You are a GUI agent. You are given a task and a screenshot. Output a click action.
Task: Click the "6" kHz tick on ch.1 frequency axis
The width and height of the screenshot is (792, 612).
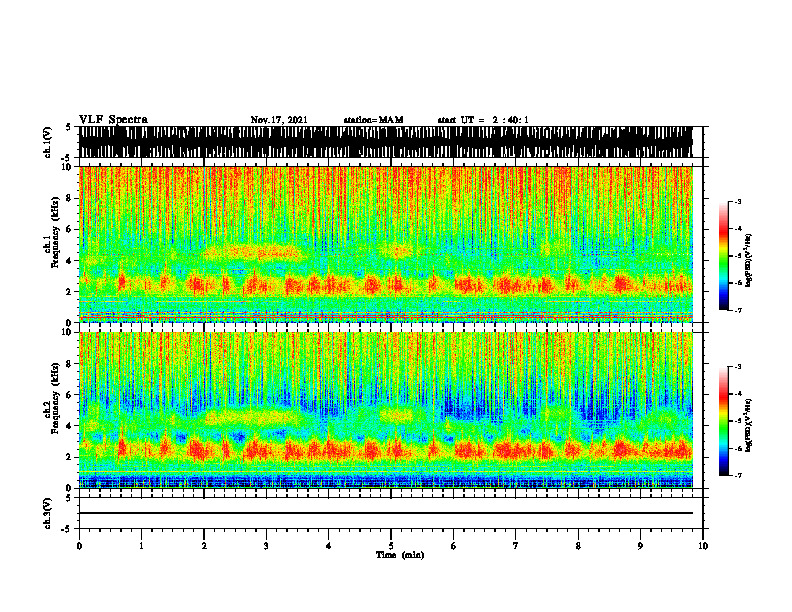(x=69, y=229)
